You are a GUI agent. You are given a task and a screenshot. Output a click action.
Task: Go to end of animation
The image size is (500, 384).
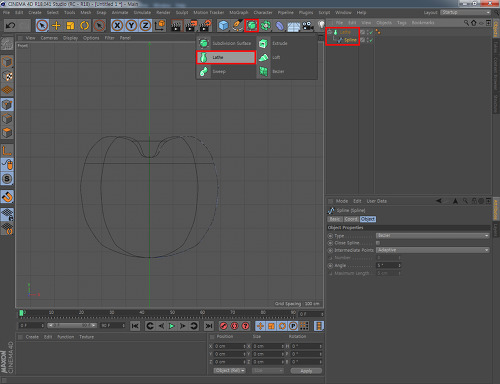point(209,326)
